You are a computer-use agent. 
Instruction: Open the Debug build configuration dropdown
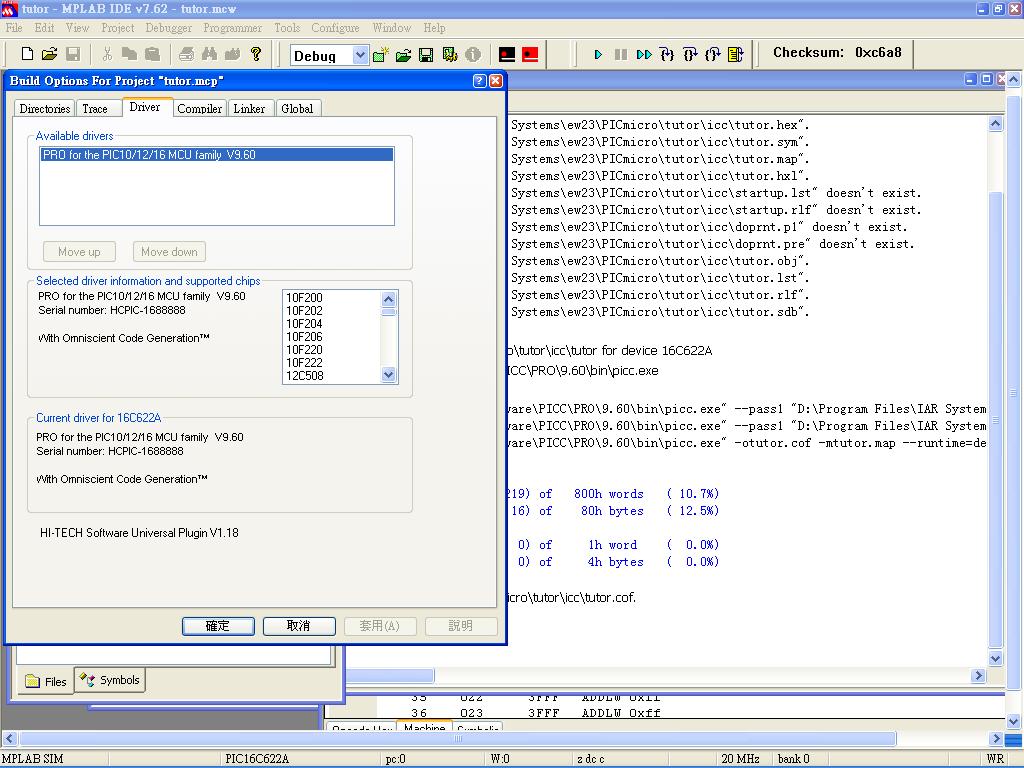point(360,56)
